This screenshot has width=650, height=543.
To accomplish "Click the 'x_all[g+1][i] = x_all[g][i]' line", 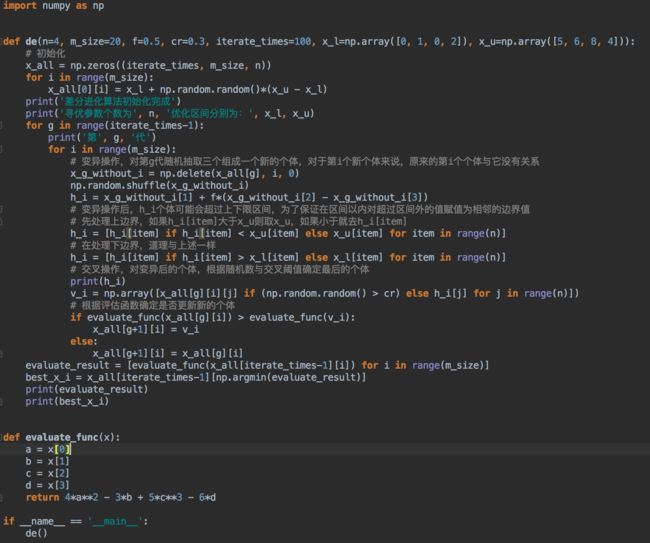I will (168, 354).
